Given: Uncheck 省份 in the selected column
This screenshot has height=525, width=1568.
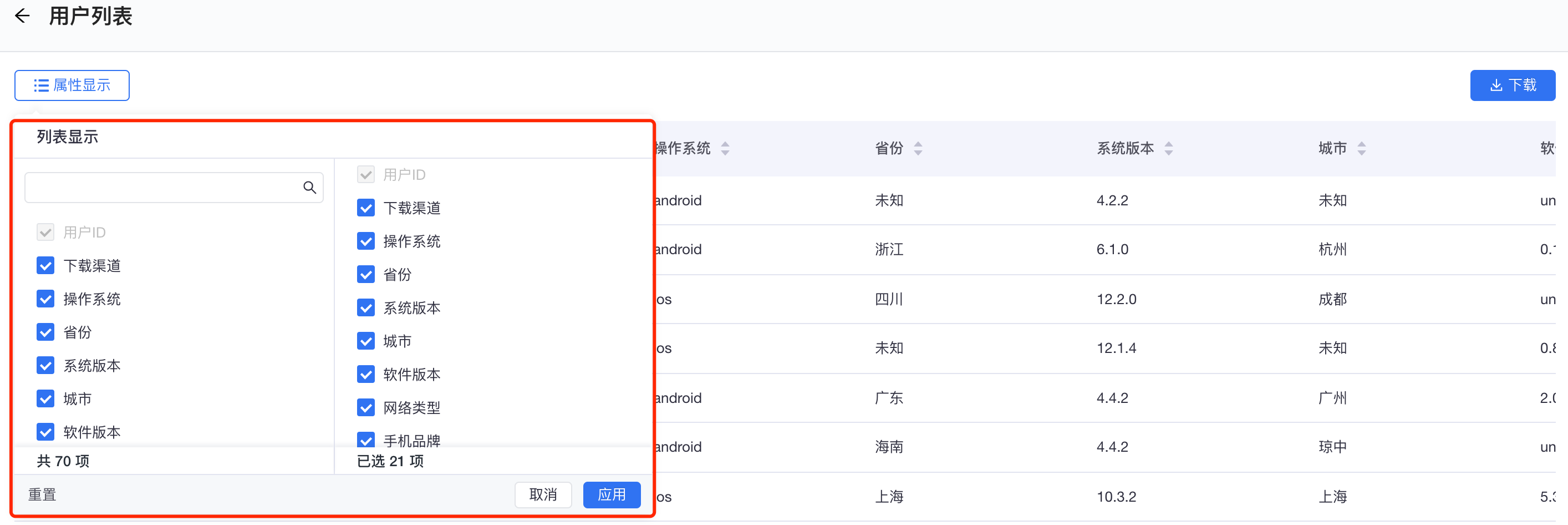Looking at the screenshot, I should pyautogui.click(x=366, y=275).
